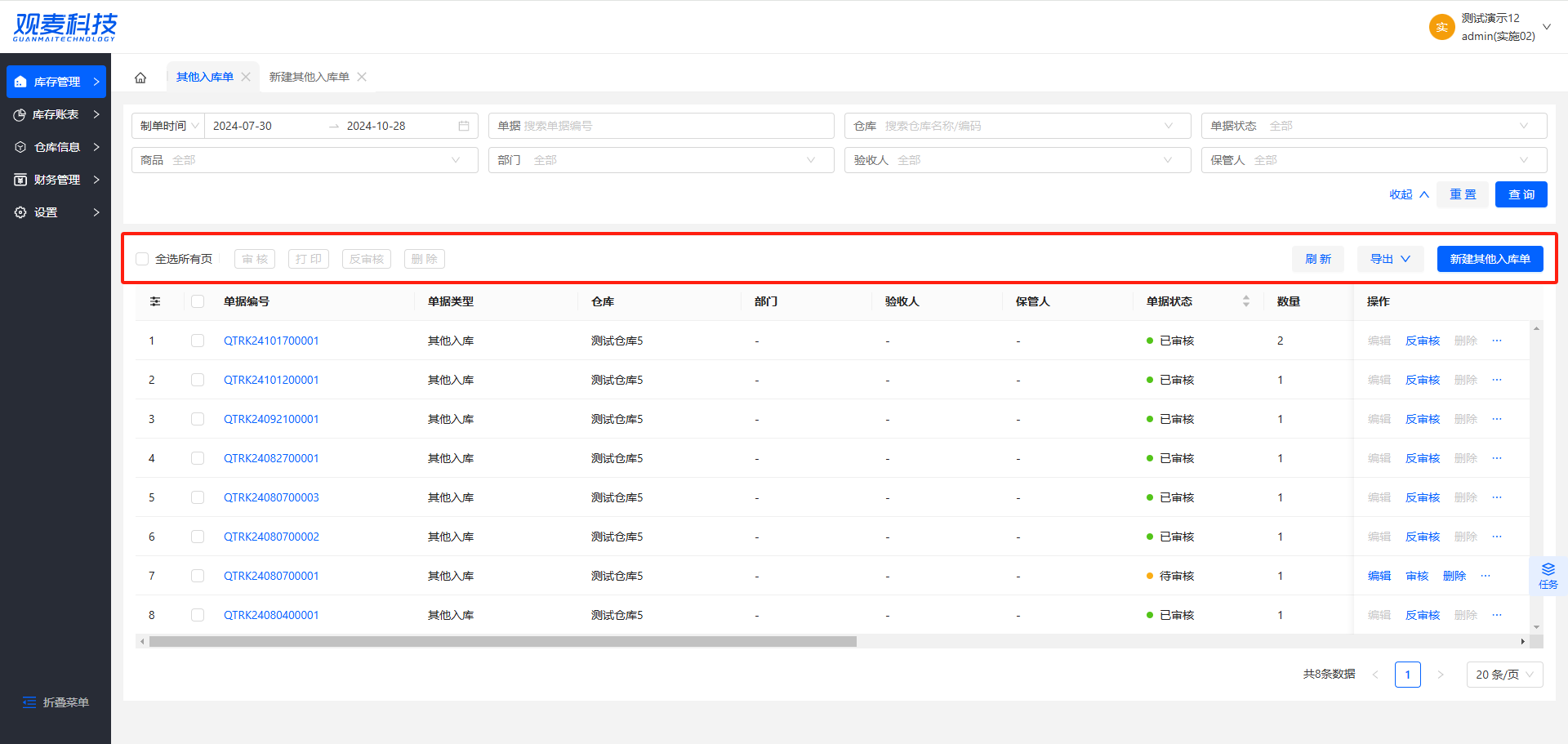Expand the 仓库信息 menu
The height and width of the screenshot is (744, 1568).
tap(56, 147)
